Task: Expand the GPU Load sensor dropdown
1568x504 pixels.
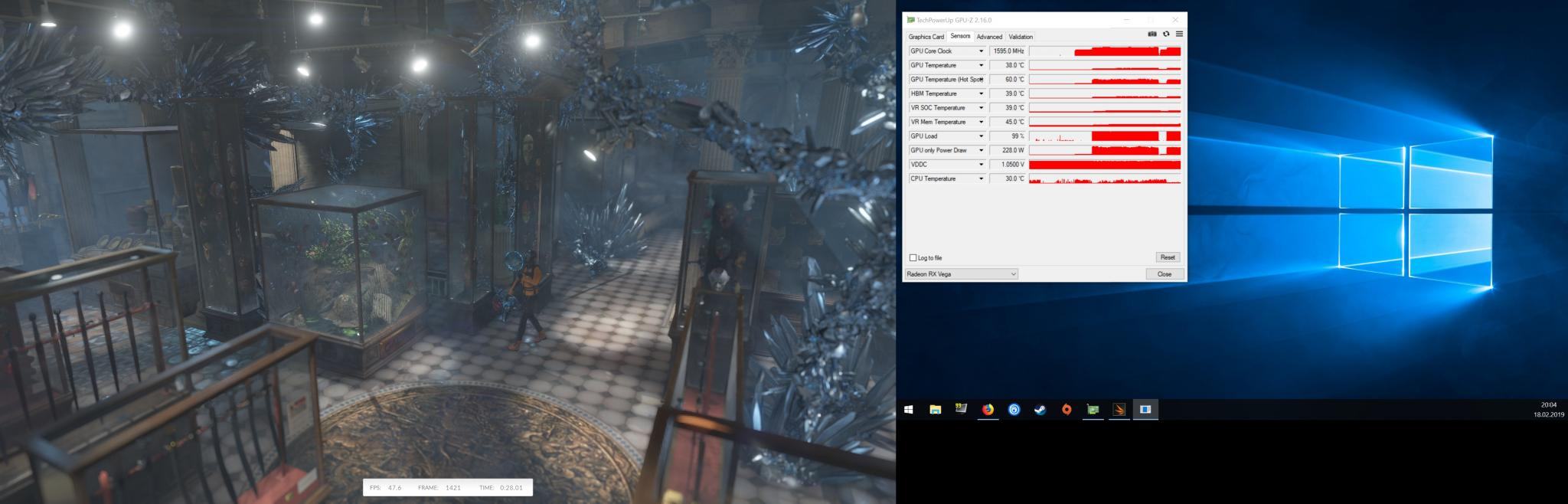Action: 981,136
